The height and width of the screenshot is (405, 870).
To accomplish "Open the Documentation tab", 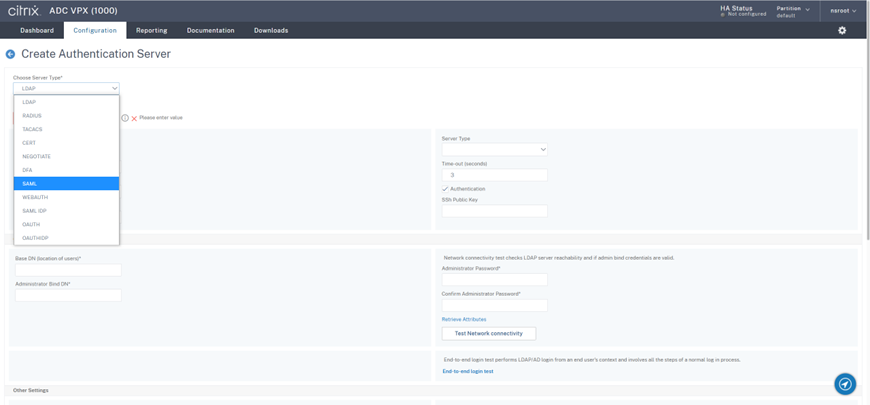I will click(x=210, y=31).
